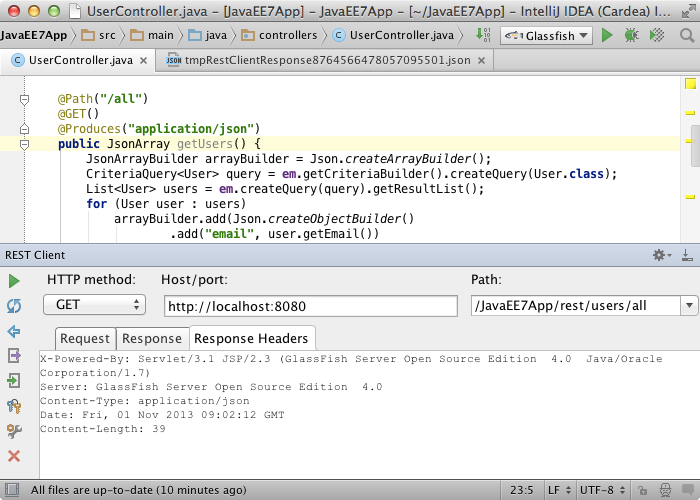Click the "All files are up-to-date" status message
This screenshot has height=500, width=700.
tap(138, 490)
